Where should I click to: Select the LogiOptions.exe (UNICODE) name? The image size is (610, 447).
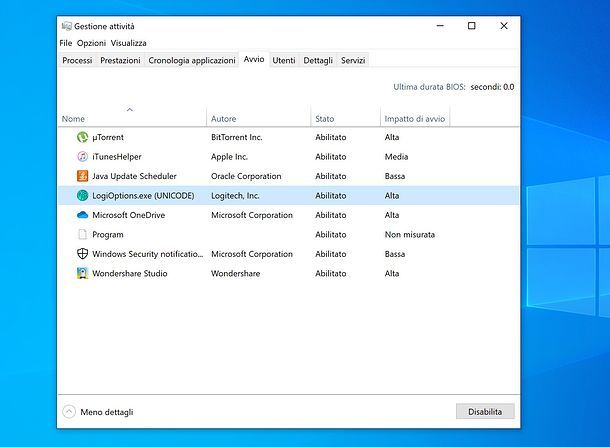coord(143,195)
